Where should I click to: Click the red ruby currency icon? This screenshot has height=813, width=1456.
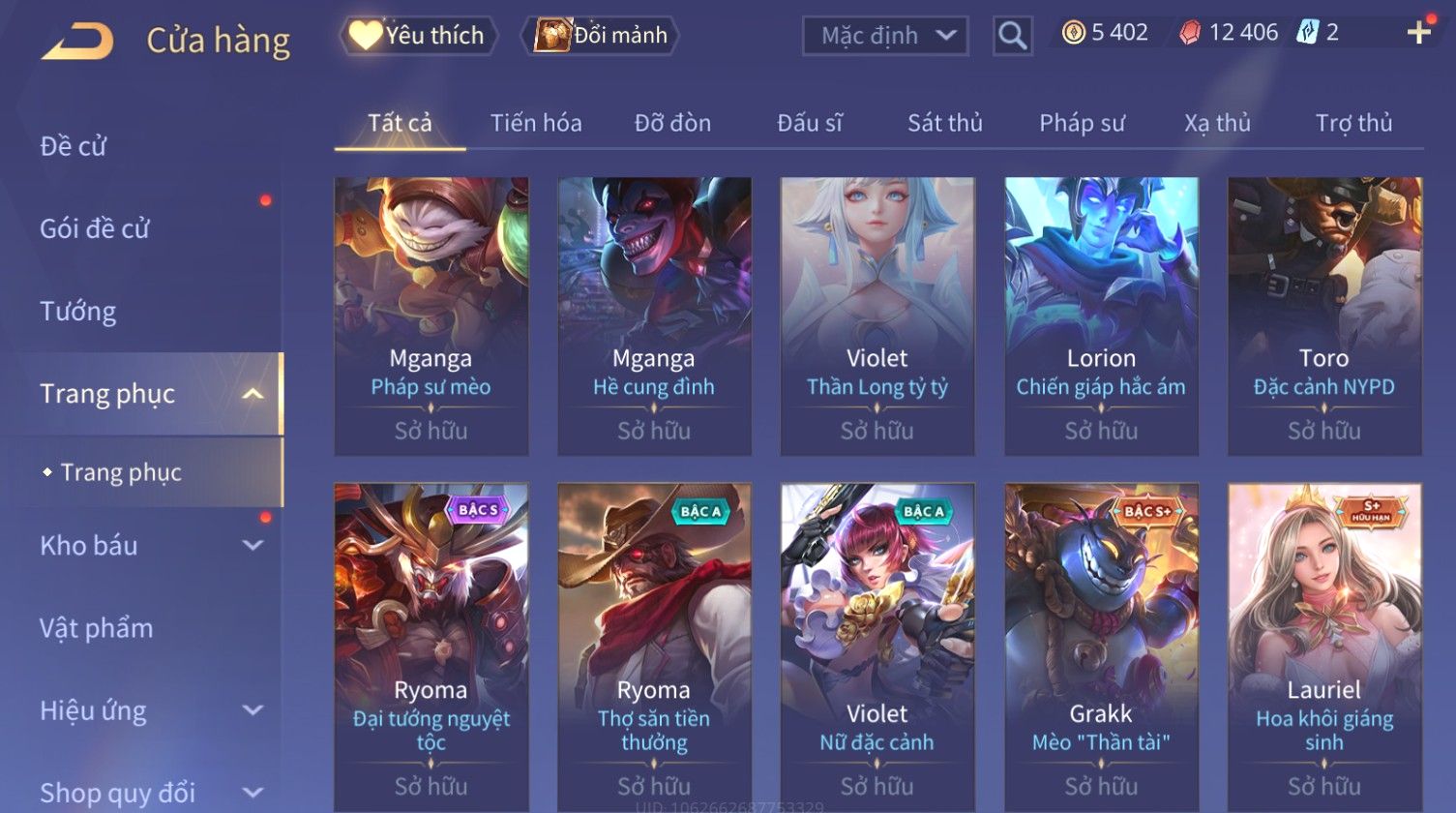coord(1190,33)
